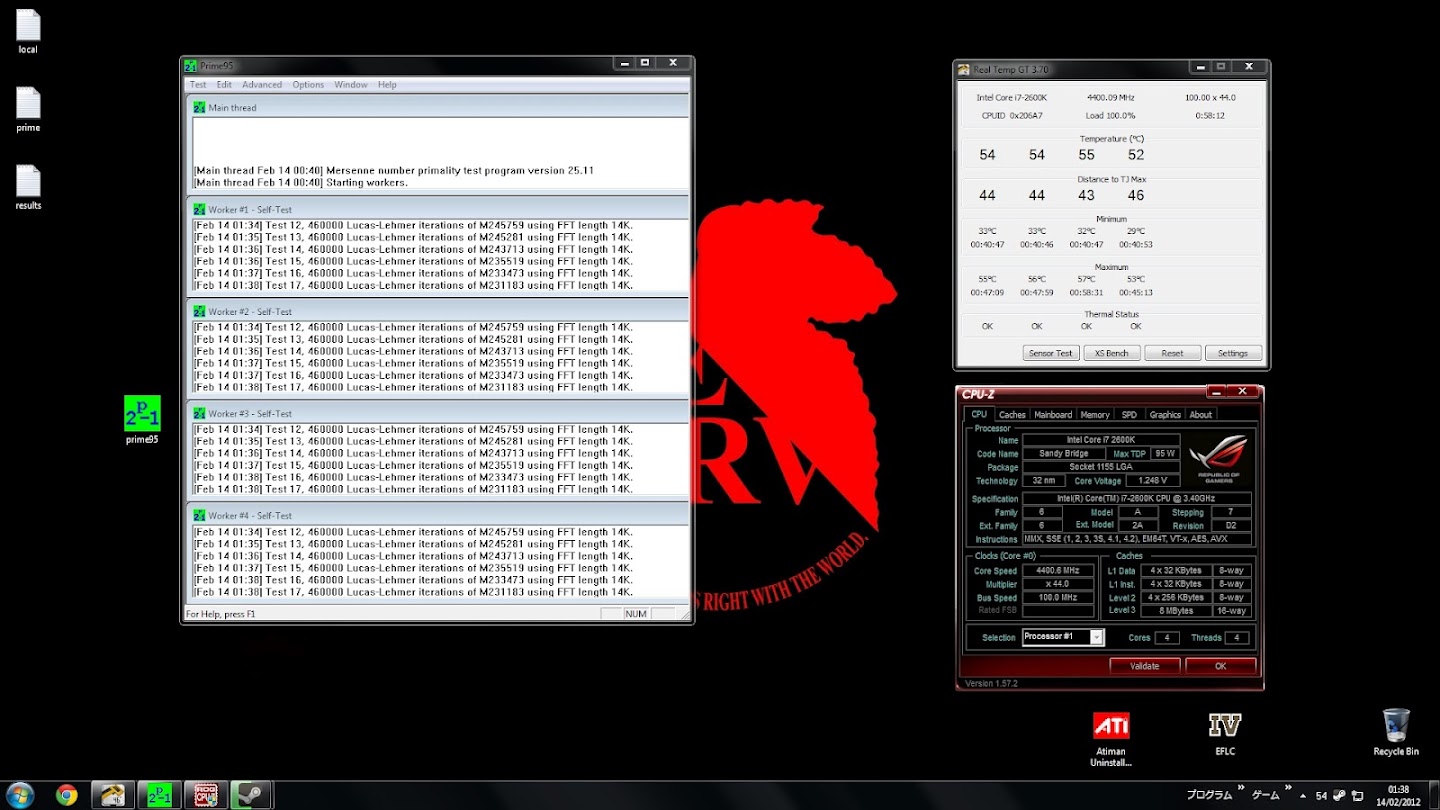The image size is (1440, 810).
Task: Open the Advanced menu in Prime95
Action: coord(262,85)
